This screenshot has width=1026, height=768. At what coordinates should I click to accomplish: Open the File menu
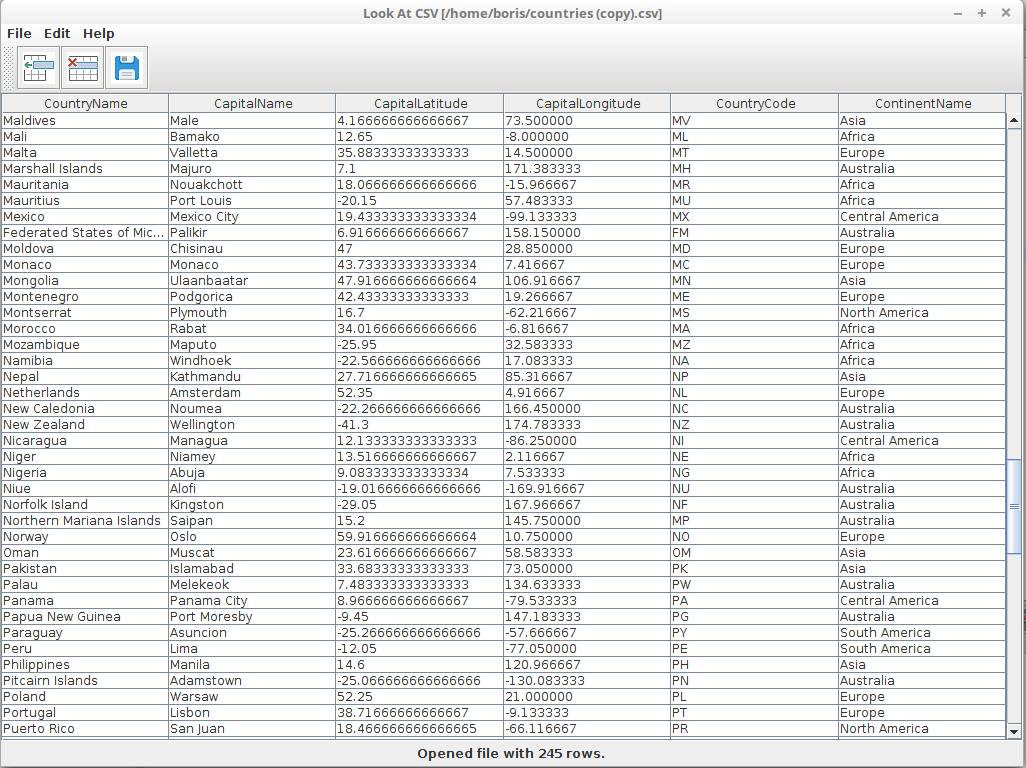pyautogui.click(x=19, y=33)
